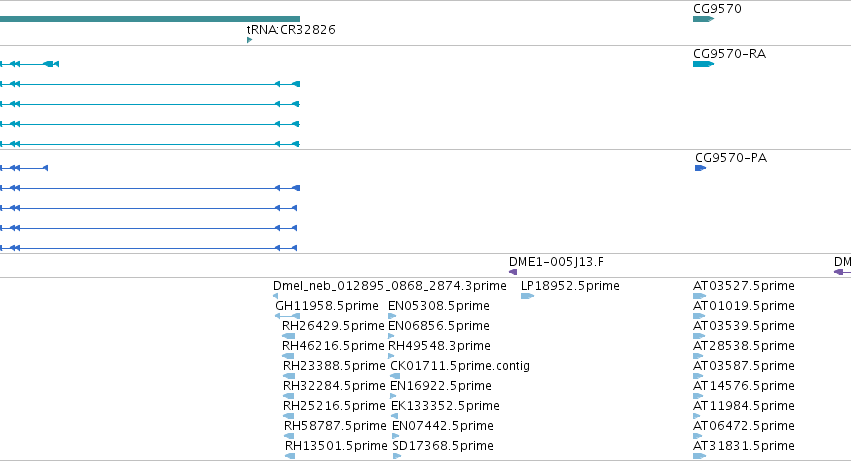Select the CK01711.5prime.contig label
851x461 pixels.
[460, 366]
